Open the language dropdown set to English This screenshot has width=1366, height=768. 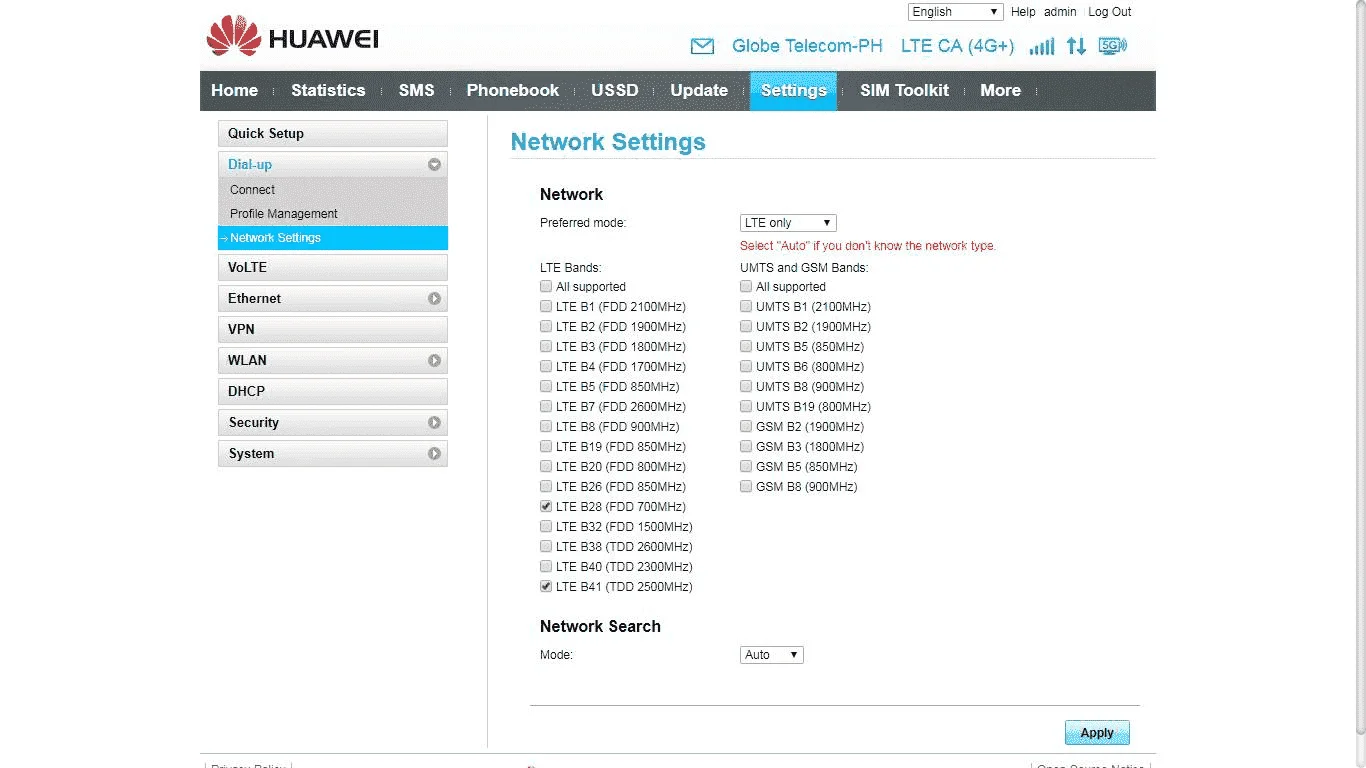pyautogui.click(x=955, y=12)
